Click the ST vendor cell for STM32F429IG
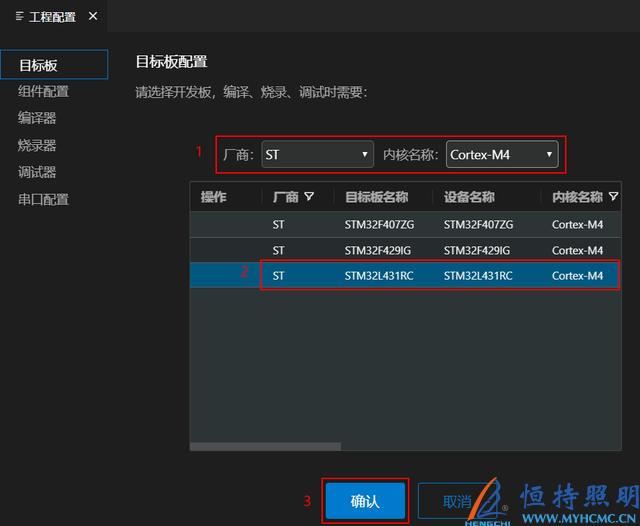This screenshot has width=640, height=526. (278, 250)
